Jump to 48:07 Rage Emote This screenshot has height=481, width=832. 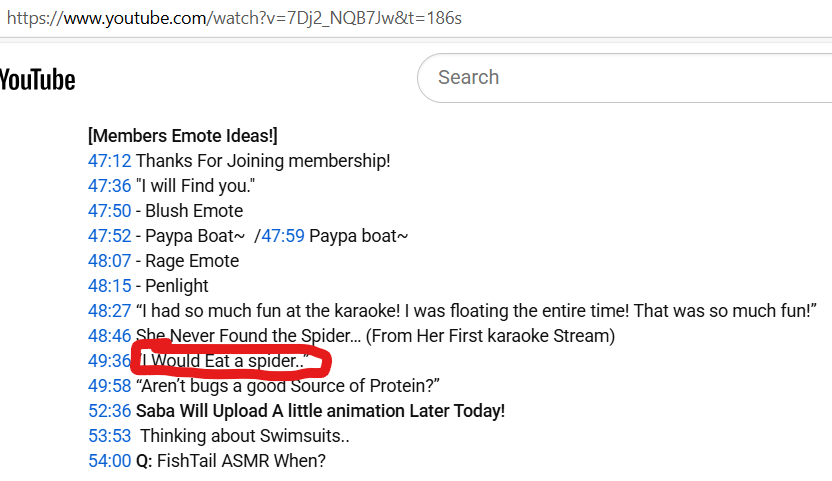(x=109, y=260)
